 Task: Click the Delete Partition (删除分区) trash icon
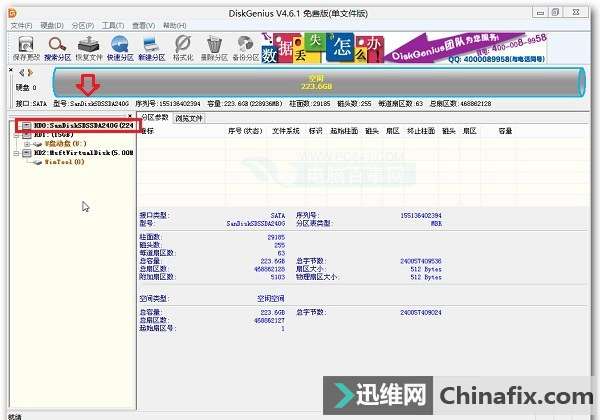pyautogui.click(x=214, y=49)
